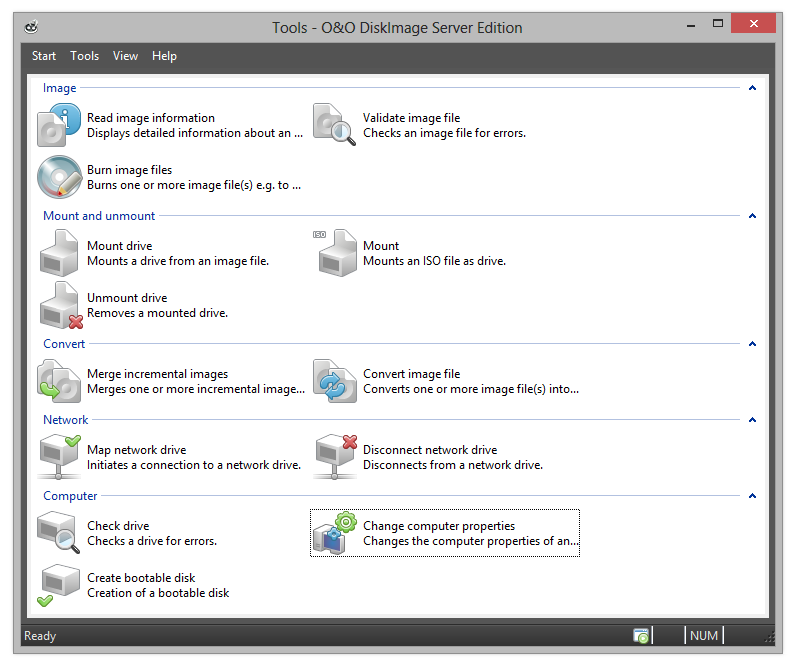This screenshot has width=796, height=669.
Task: Click 'Creation of a bootable disk' description
Action: point(158,593)
